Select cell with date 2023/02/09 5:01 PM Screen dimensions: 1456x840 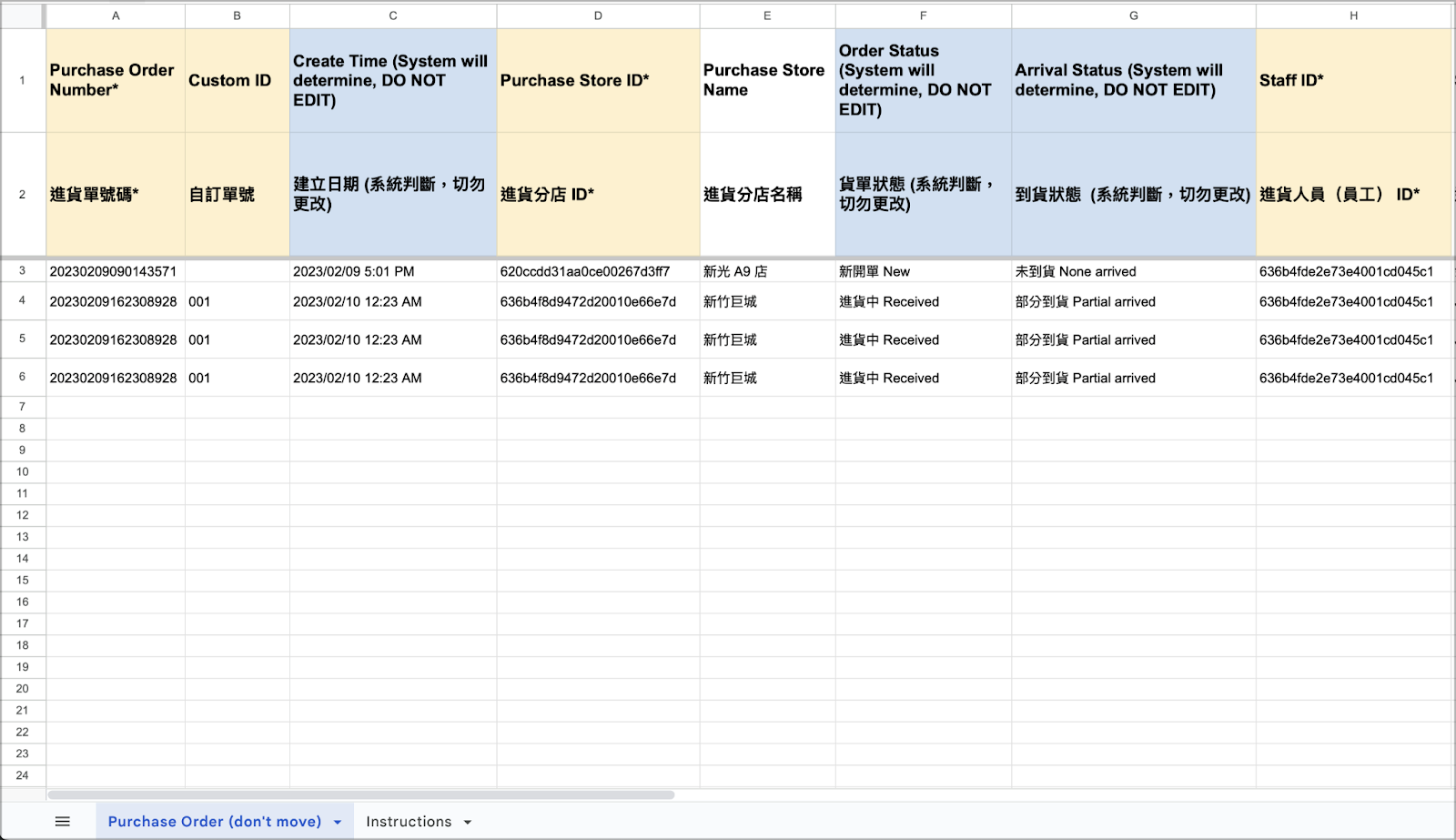pyautogui.click(x=392, y=270)
